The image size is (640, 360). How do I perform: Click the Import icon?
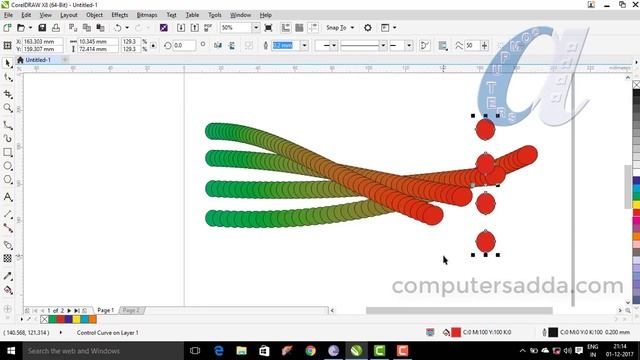click(x=181, y=28)
